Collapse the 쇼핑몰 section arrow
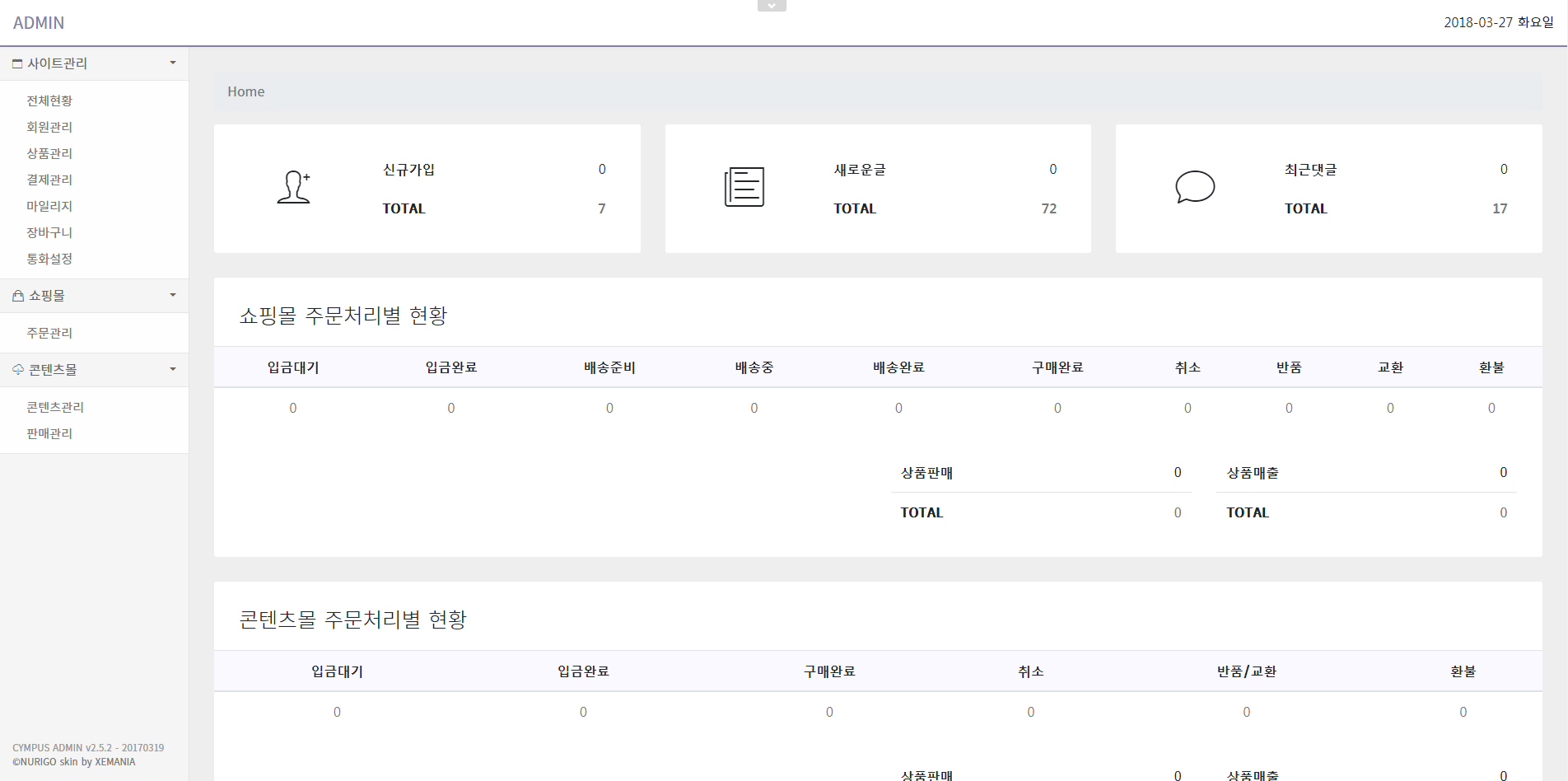 pyautogui.click(x=173, y=295)
